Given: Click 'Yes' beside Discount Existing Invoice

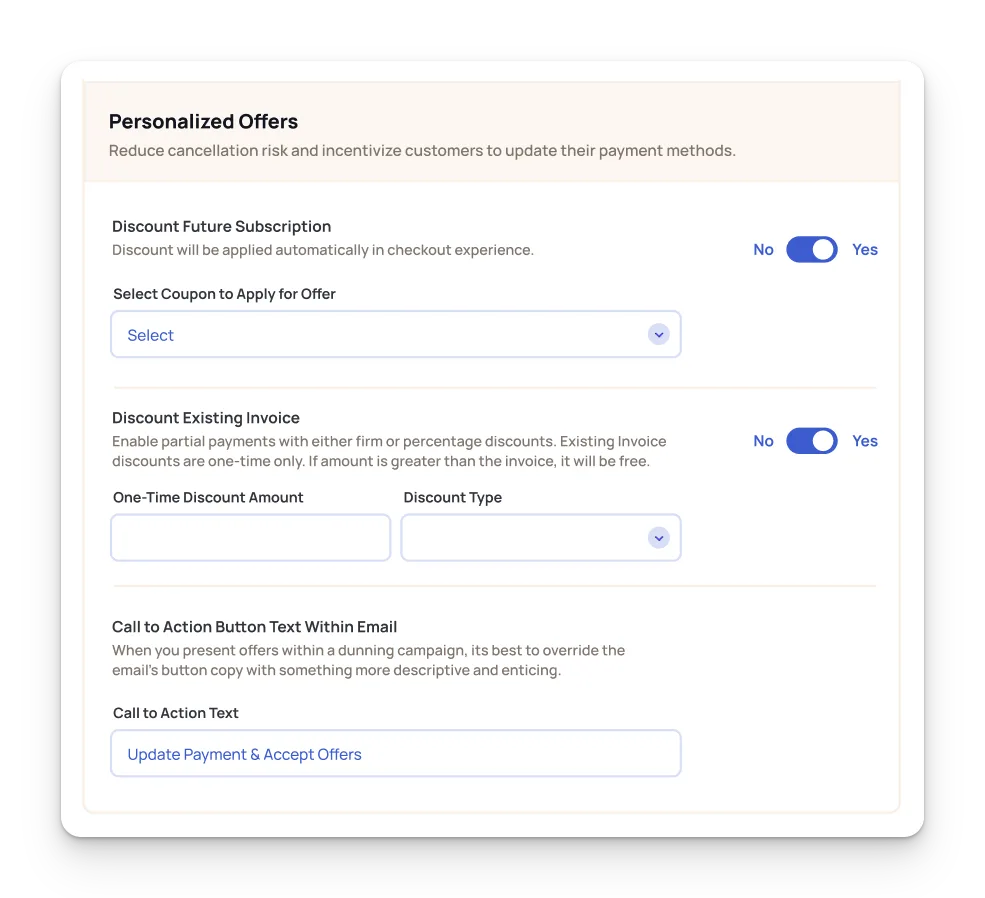Looking at the screenshot, I should (865, 441).
